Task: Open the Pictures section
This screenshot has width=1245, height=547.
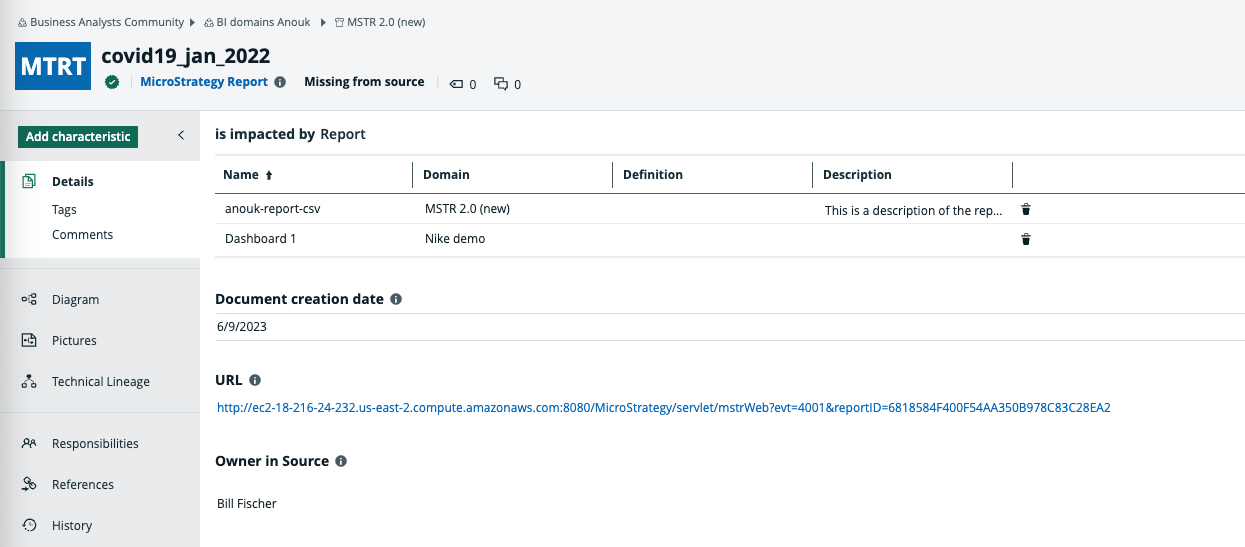Action: point(74,340)
